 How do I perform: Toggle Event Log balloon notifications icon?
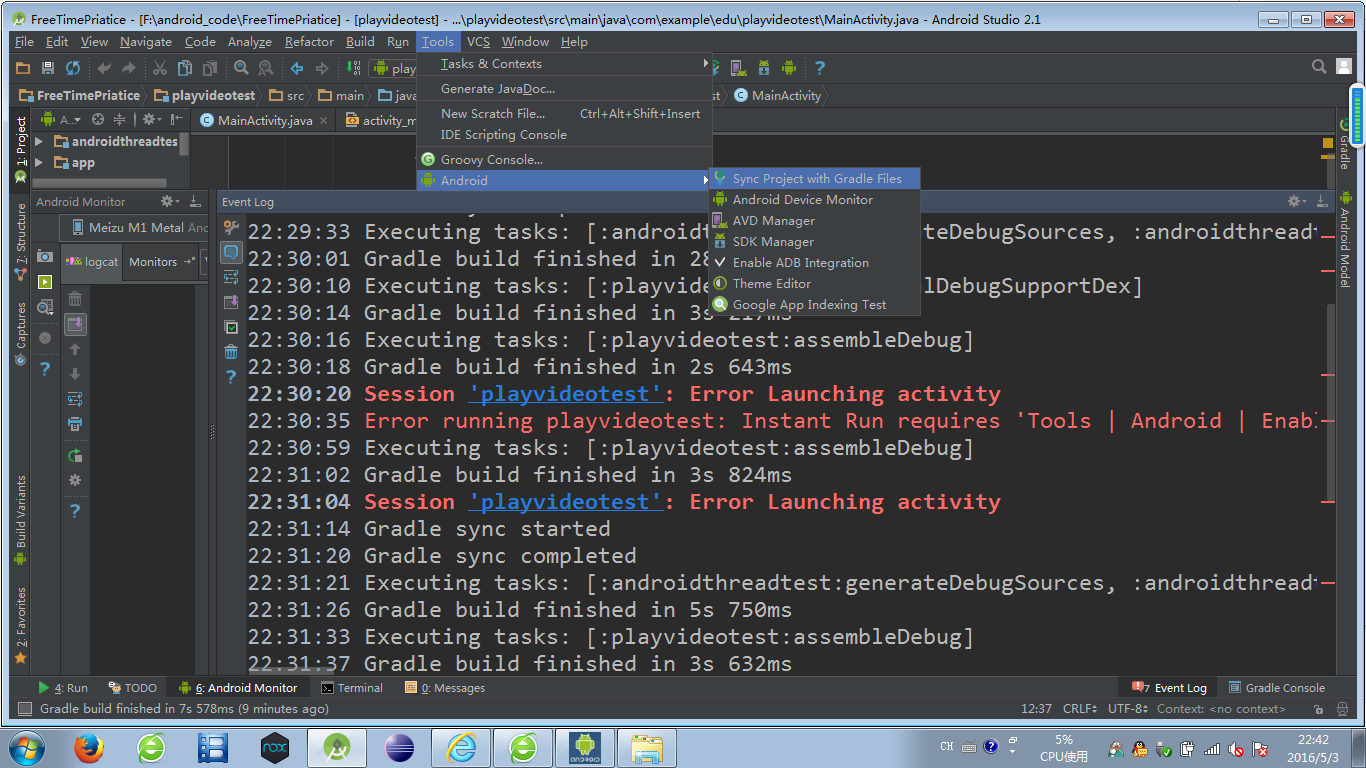click(231, 252)
